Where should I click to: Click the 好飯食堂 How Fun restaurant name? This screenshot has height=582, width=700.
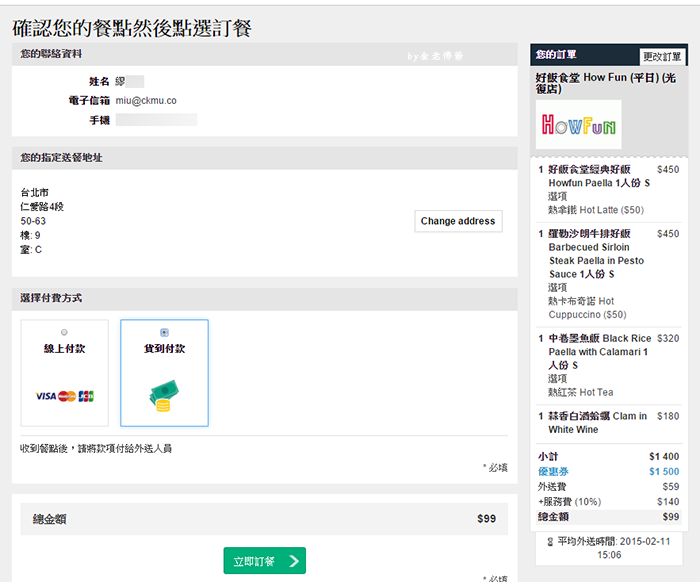(x=606, y=83)
